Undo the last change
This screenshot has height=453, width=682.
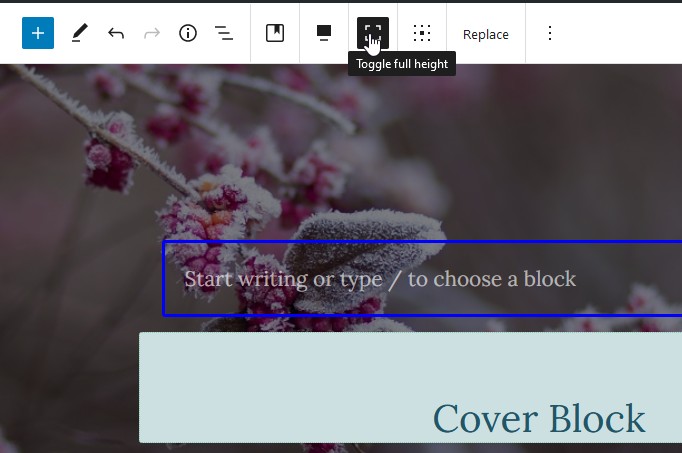[116, 33]
